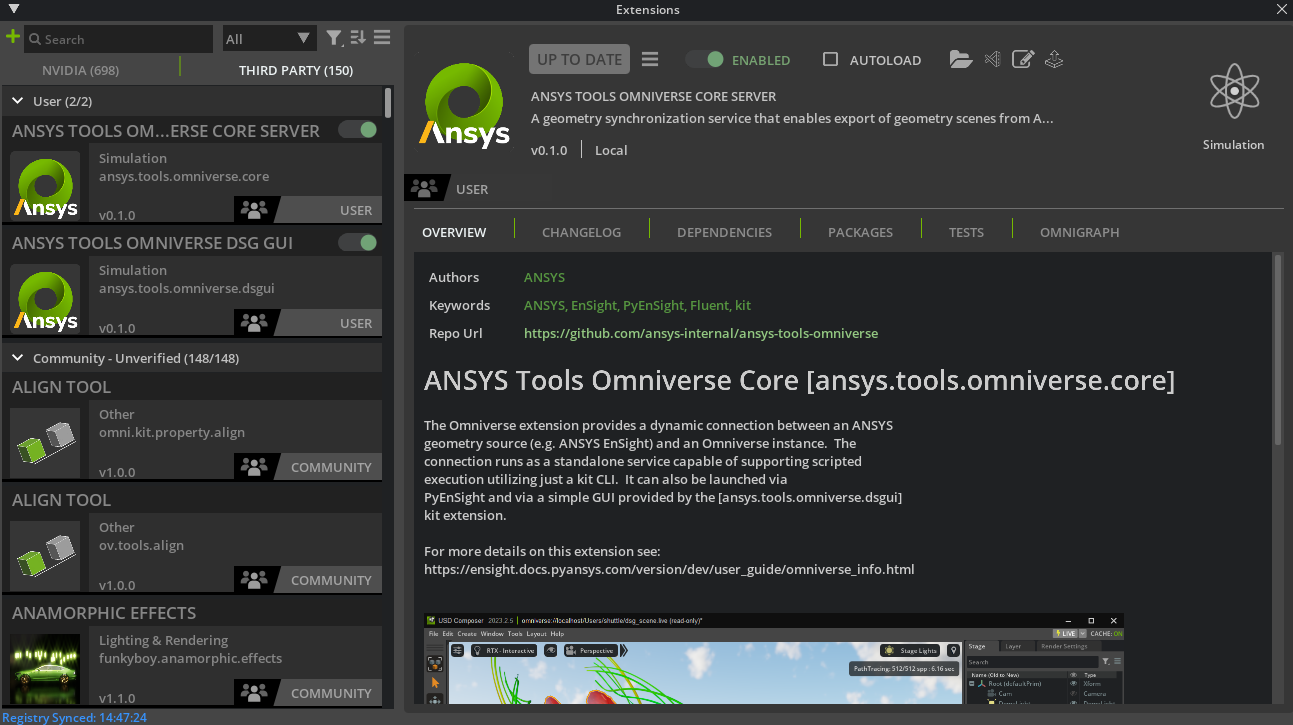Click the ensight.docs.pyansys.com URL text
Image resolution: width=1293 pixels, height=725 pixels.
click(669, 569)
